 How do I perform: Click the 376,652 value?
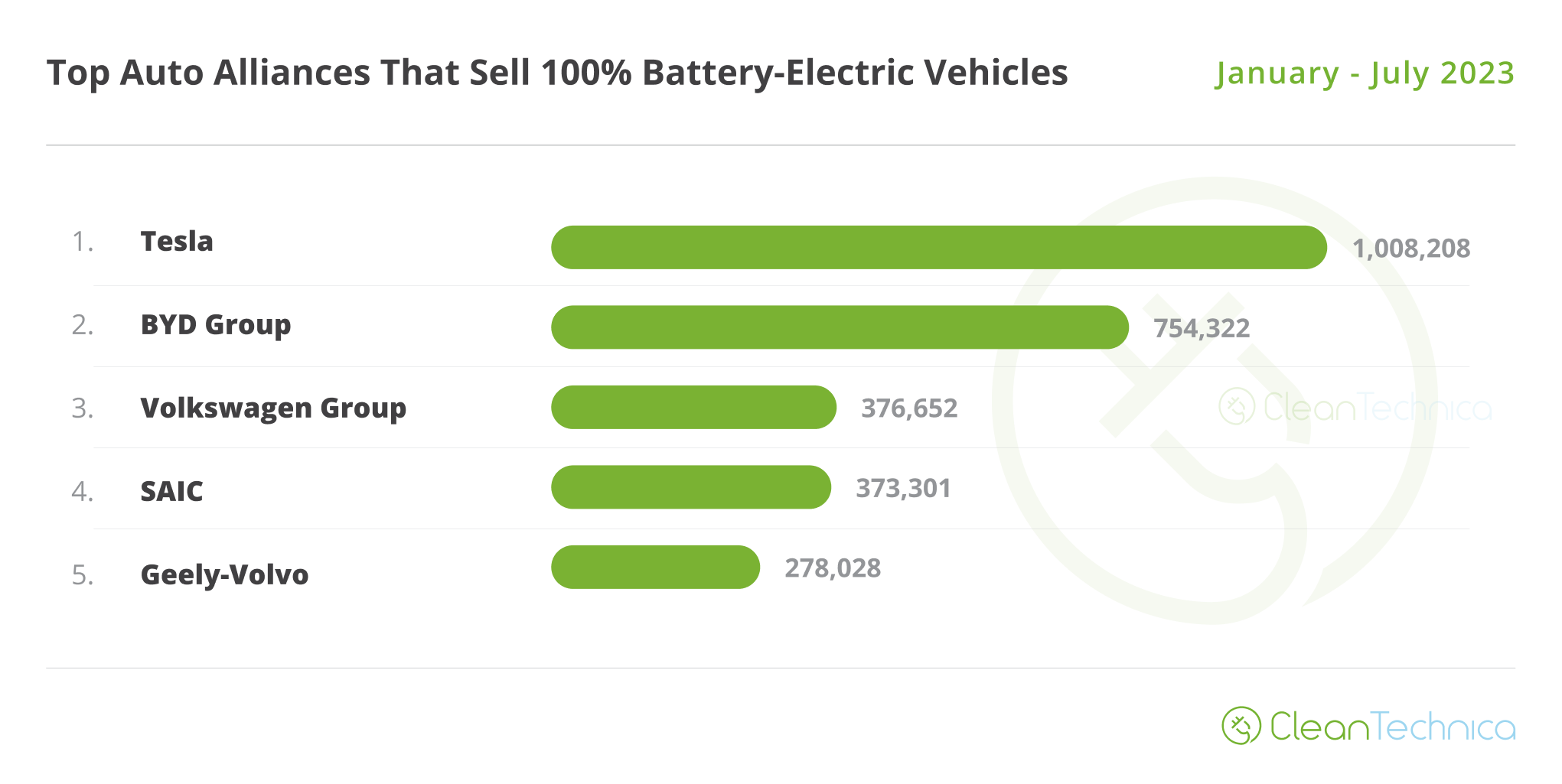(909, 408)
